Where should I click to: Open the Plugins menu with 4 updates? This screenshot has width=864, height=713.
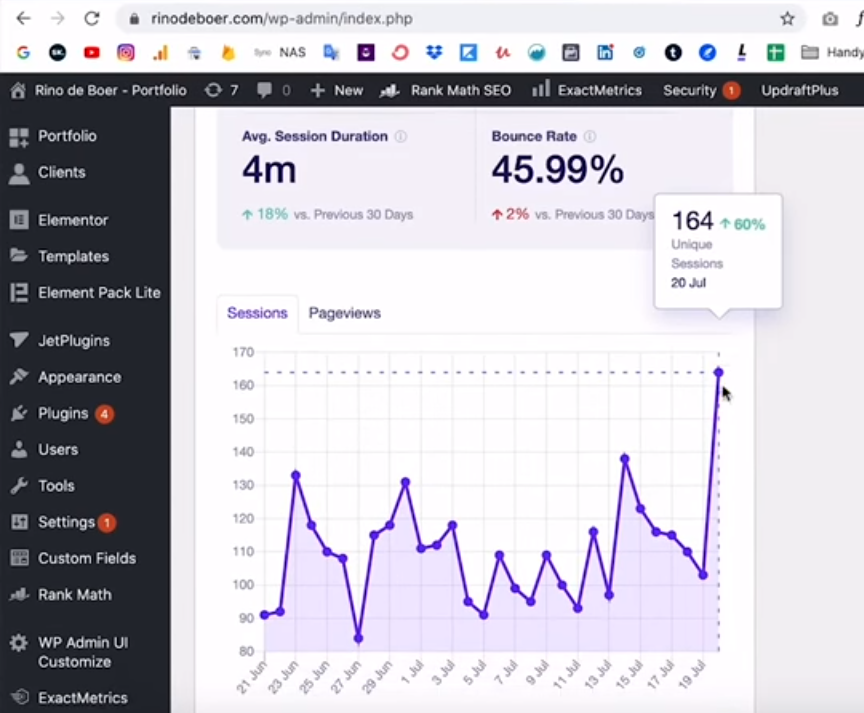63,413
